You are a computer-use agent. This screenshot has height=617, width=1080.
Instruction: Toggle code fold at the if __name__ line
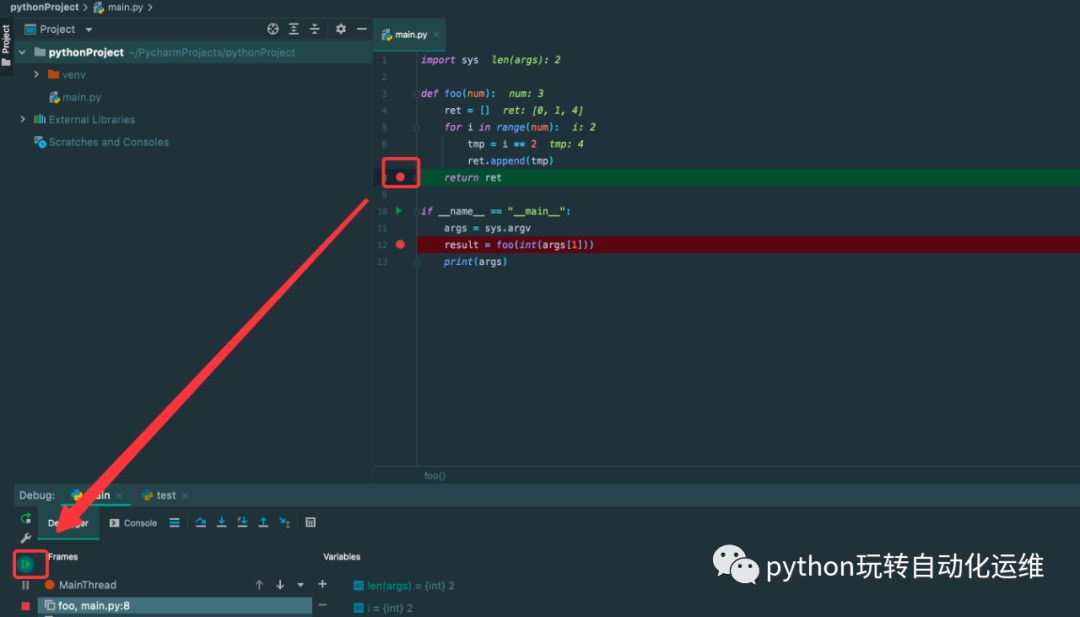(x=416, y=211)
